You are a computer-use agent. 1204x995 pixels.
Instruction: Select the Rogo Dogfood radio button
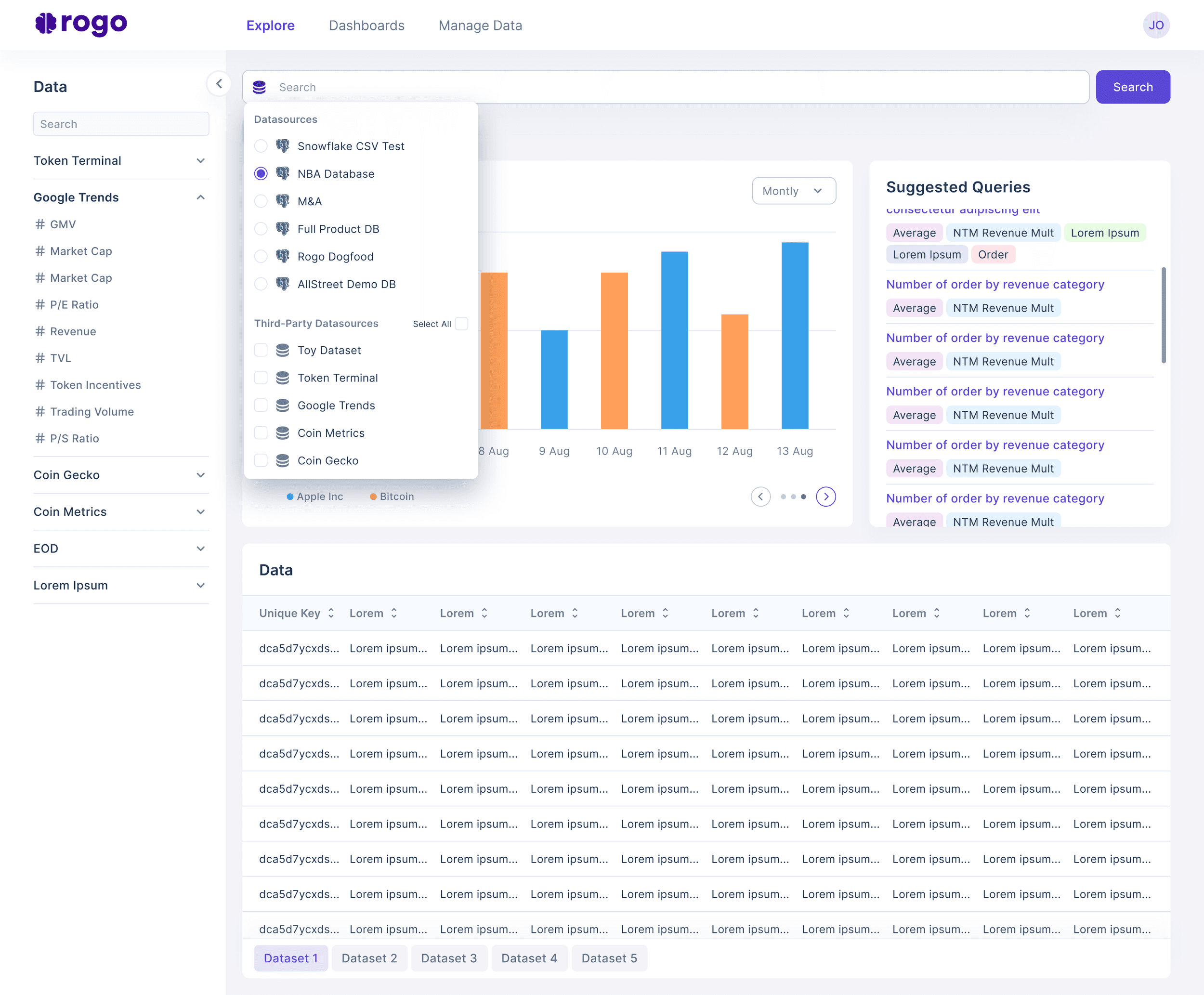[261, 256]
